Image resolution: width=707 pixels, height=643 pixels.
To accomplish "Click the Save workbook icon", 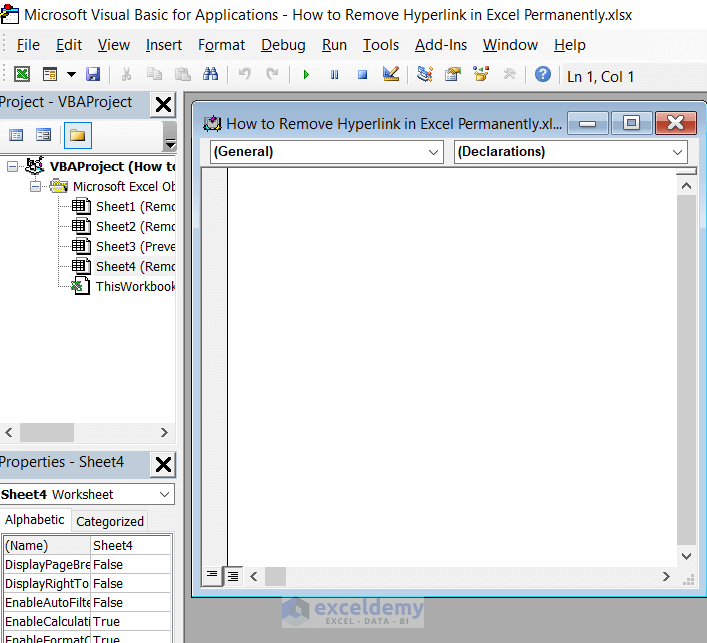I will tap(93, 74).
